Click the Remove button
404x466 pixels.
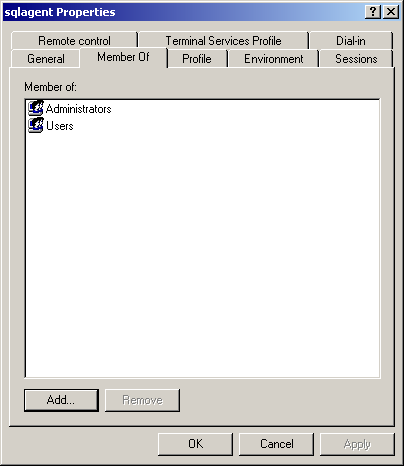click(x=142, y=400)
